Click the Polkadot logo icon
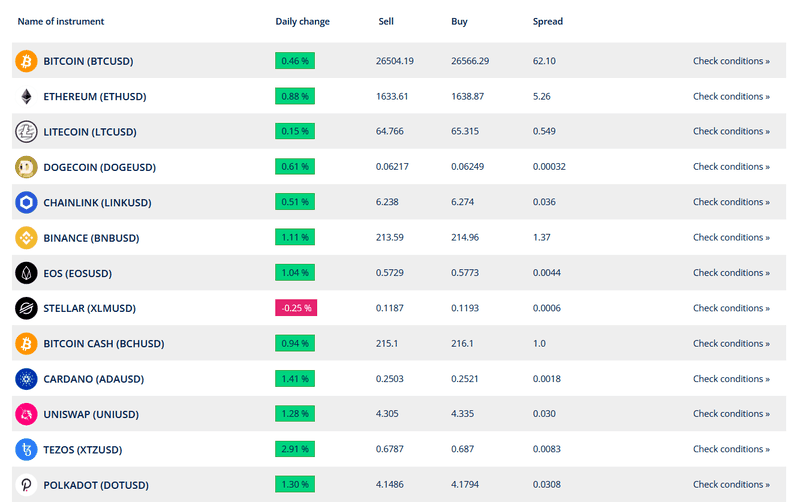Screen dimensions: 800x502 [26, 485]
